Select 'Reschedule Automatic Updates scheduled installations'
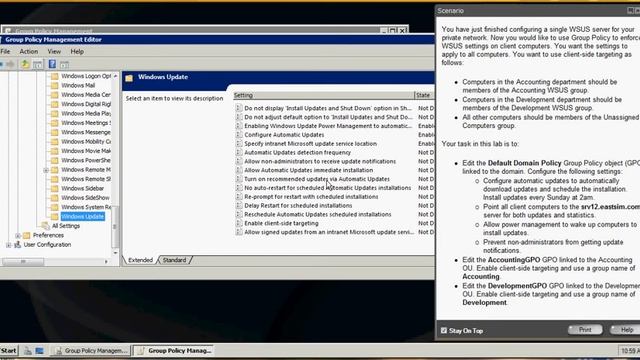The height and width of the screenshot is (360, 640). coord(318,214)
